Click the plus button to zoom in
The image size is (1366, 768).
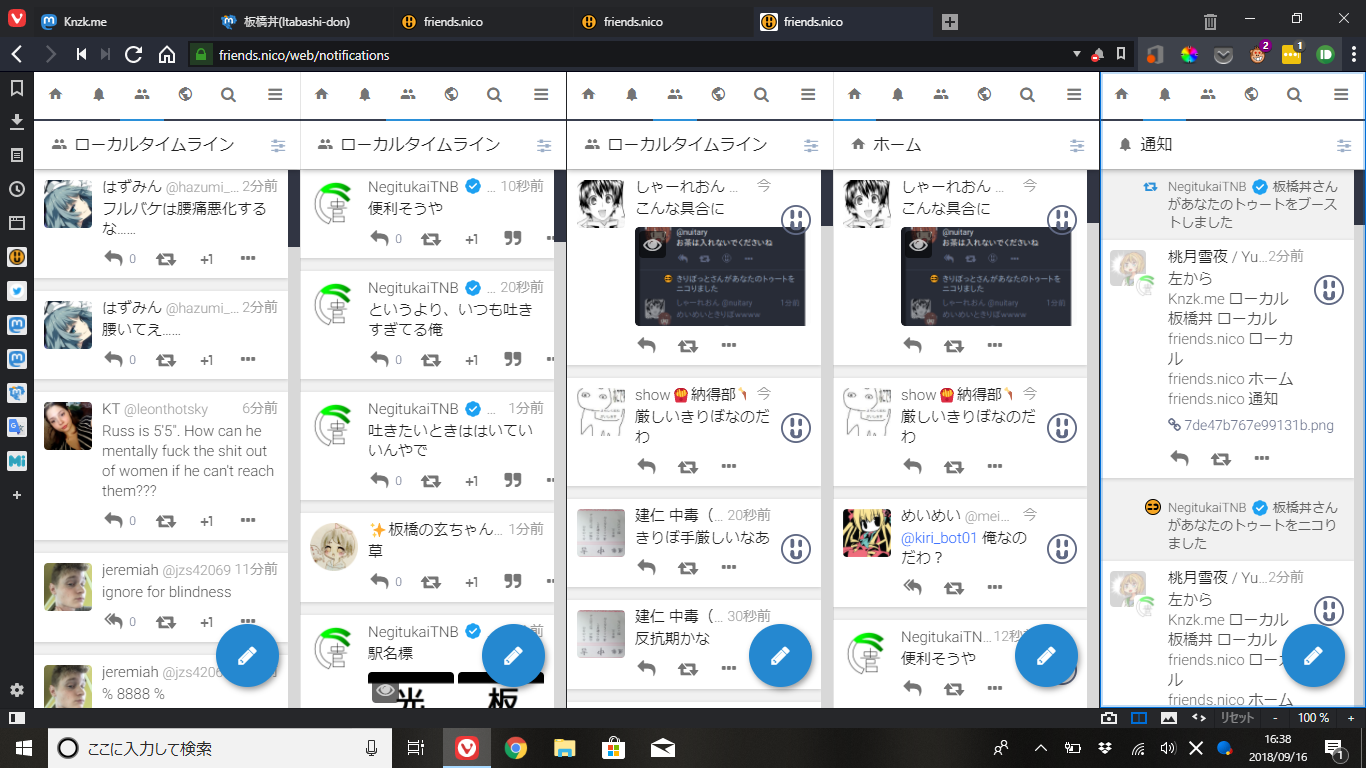1350,718
